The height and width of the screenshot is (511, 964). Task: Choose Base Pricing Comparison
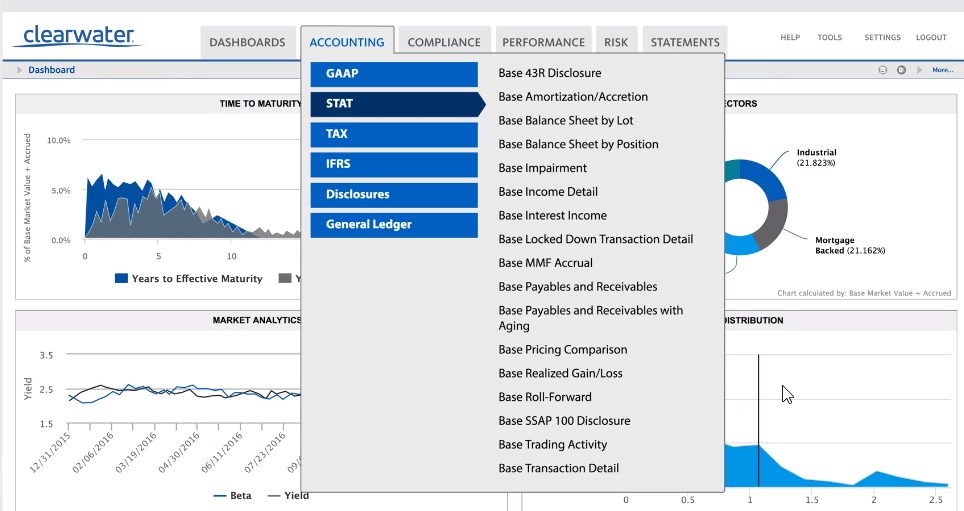[x=563, y=350]
